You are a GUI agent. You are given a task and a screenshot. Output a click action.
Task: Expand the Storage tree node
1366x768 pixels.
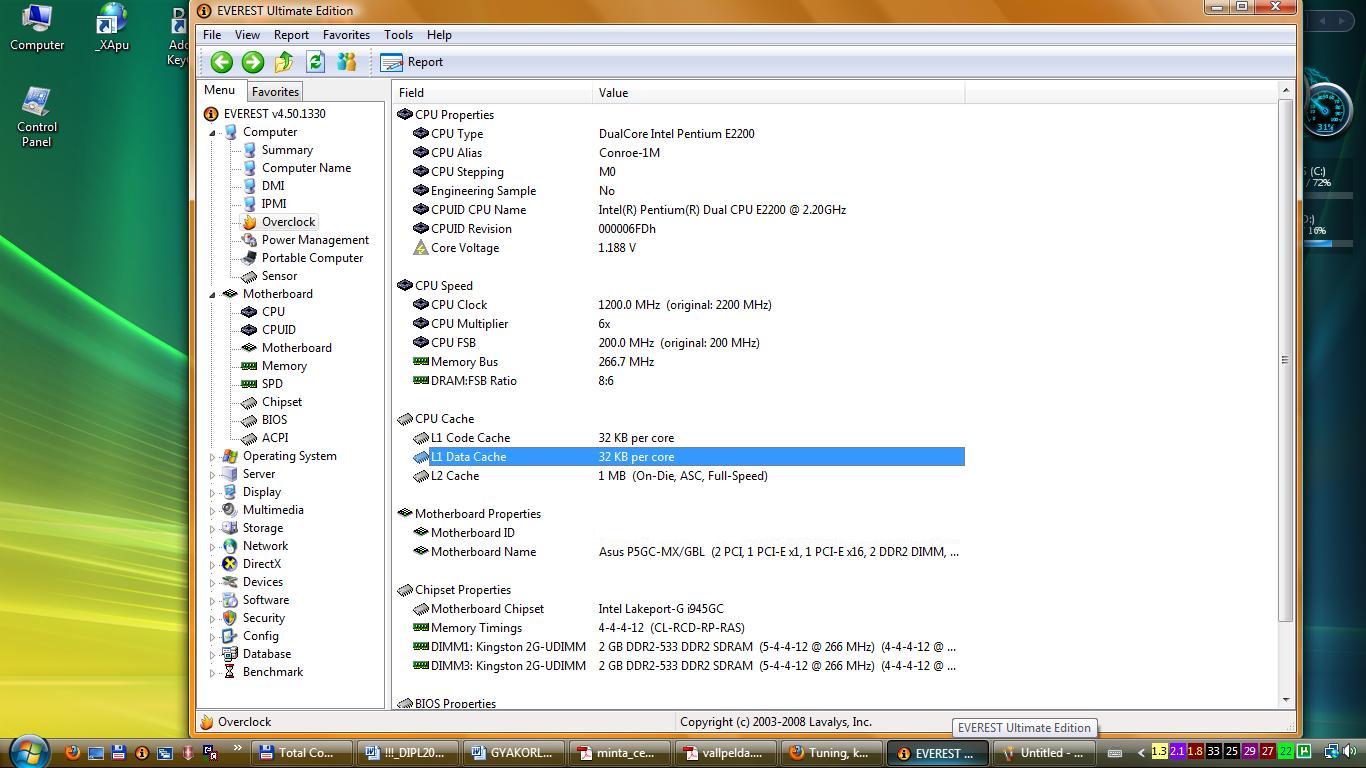212,529
